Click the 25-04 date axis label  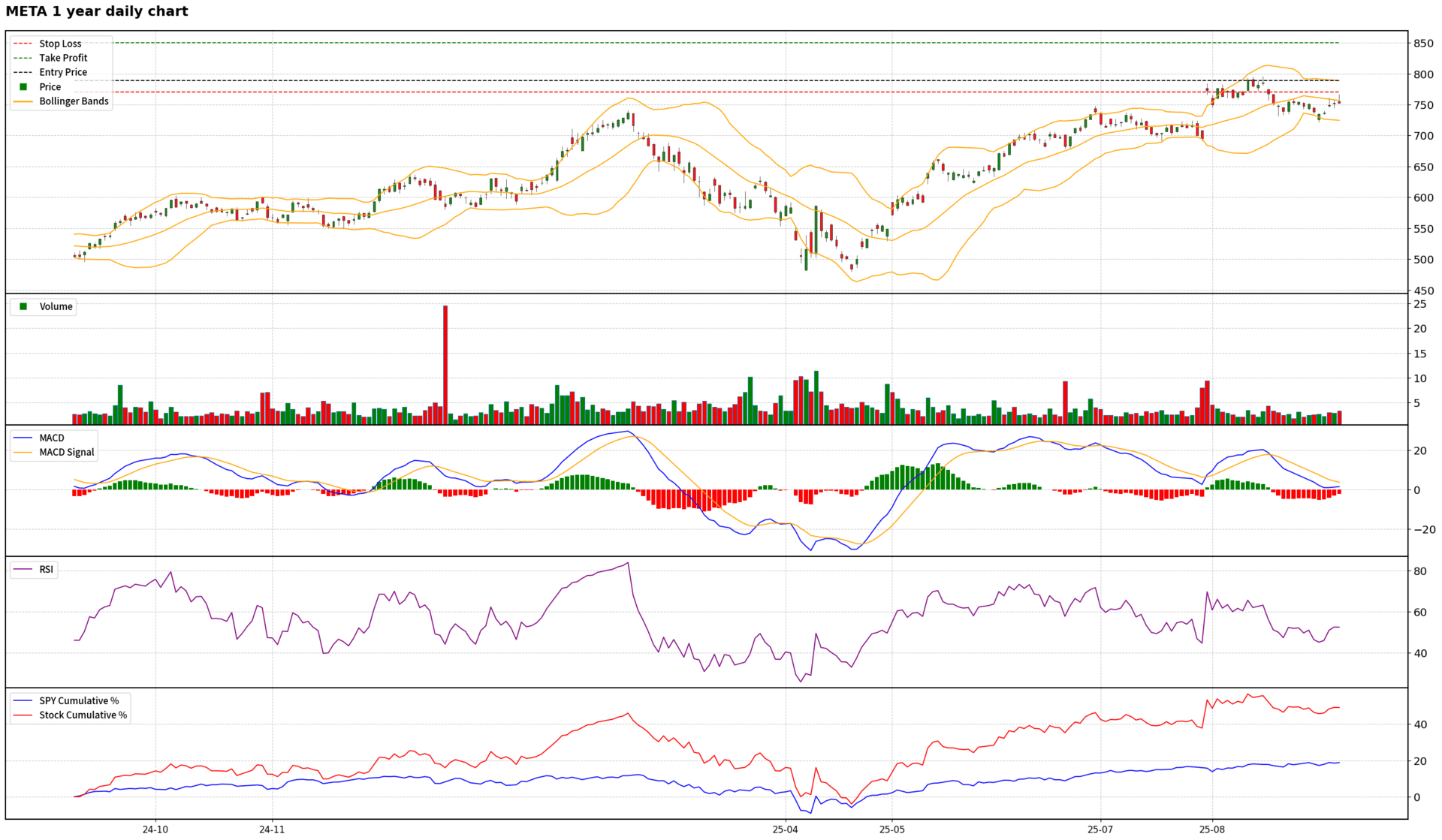tap(785, 829)
